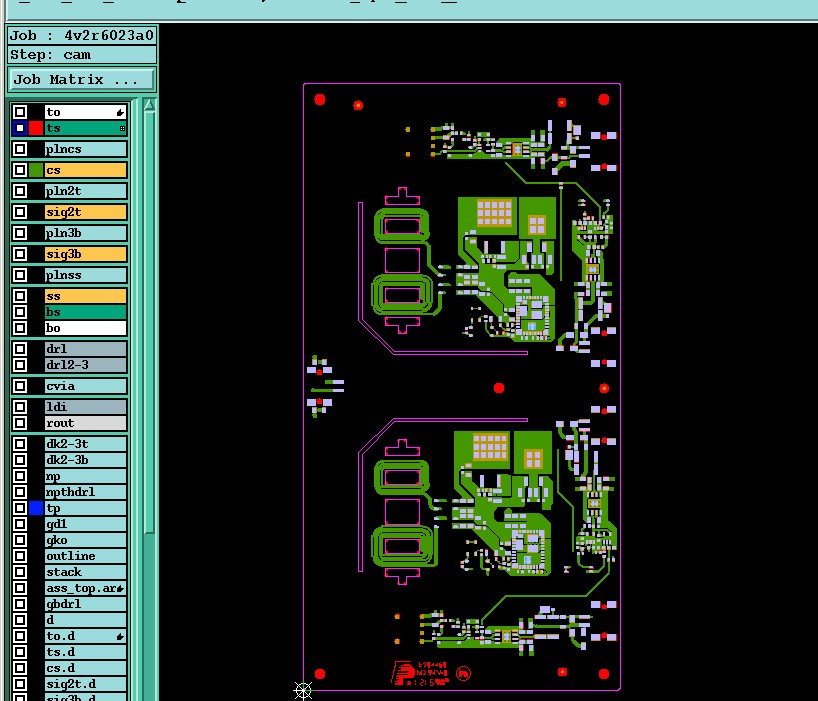Select the gko layer row
This screenshot has height=701, width=818.
(86, 540)
